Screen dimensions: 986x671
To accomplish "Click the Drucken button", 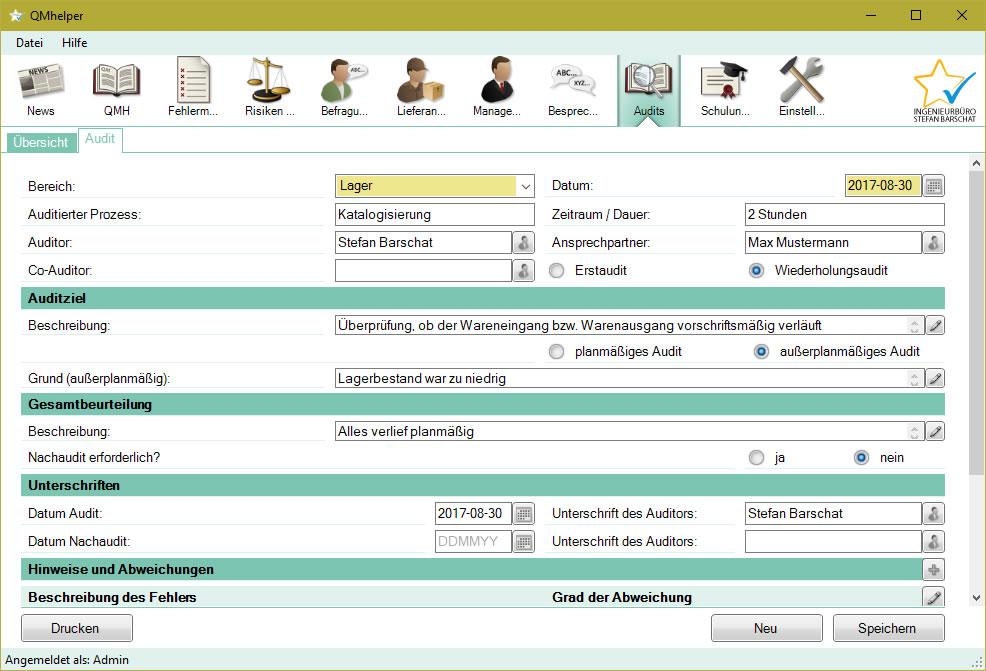I will click(x=76, y=628).
